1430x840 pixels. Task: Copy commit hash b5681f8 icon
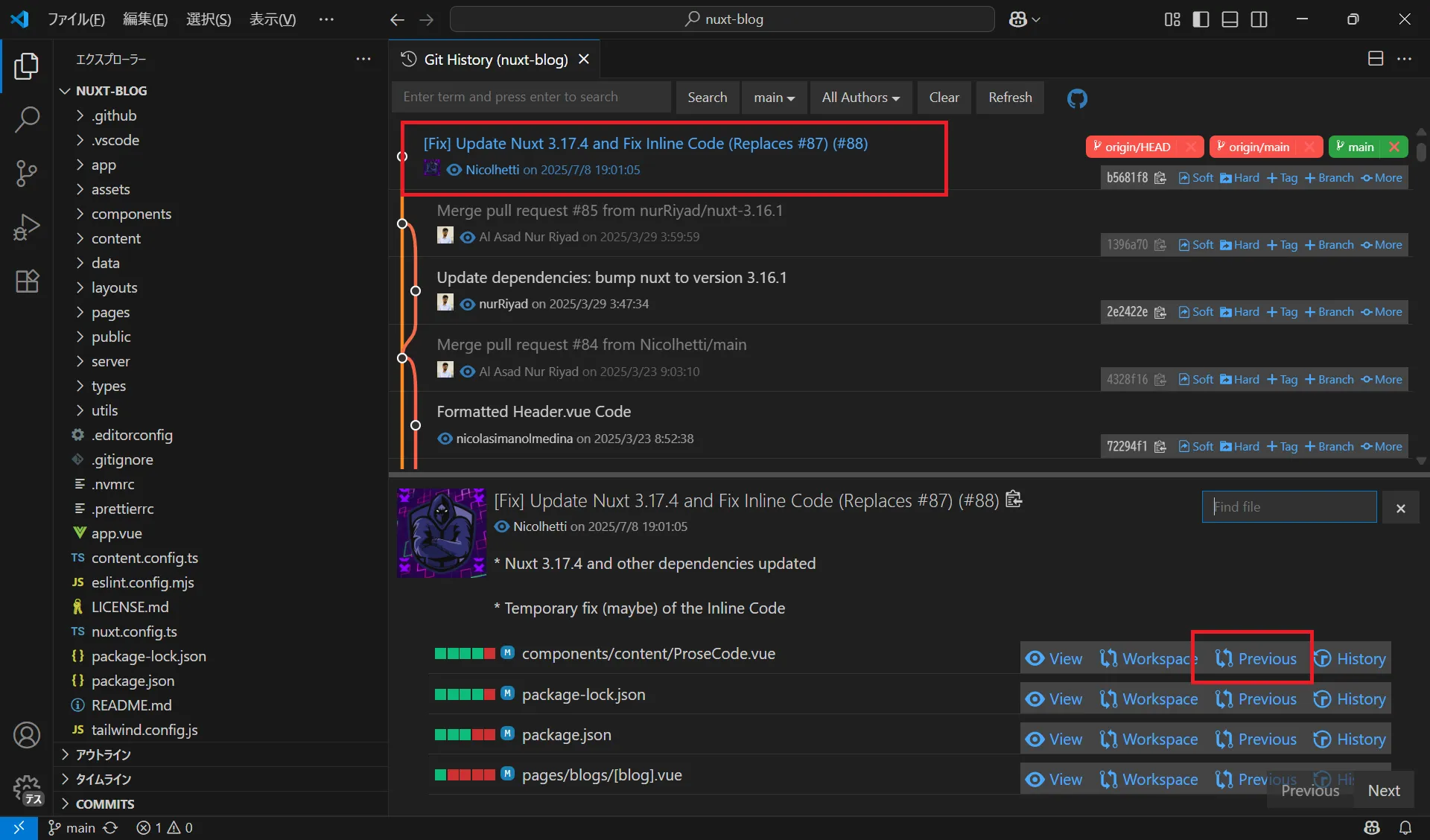tap(1160, 178)
